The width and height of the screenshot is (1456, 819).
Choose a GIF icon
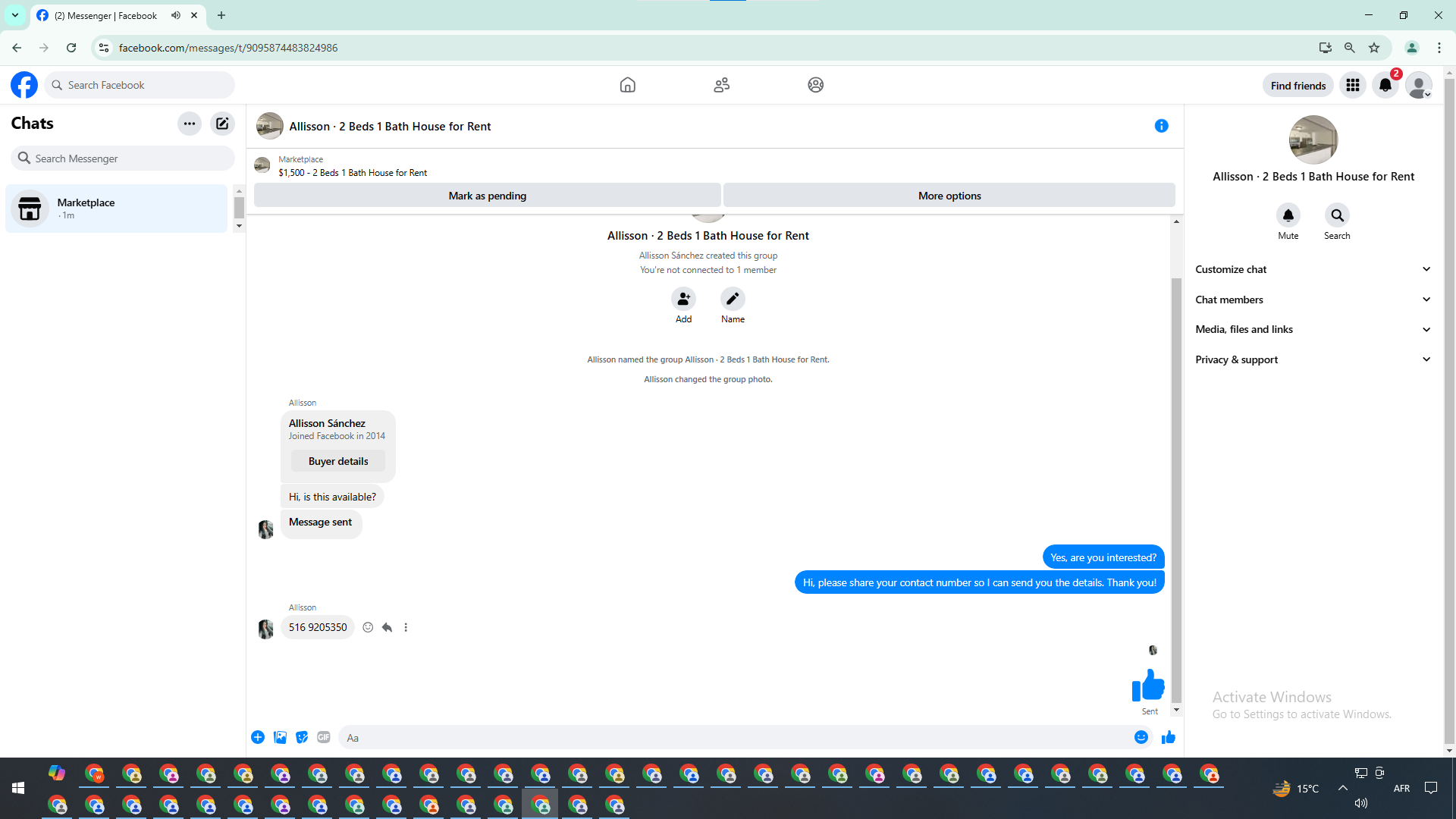[324, 737]
